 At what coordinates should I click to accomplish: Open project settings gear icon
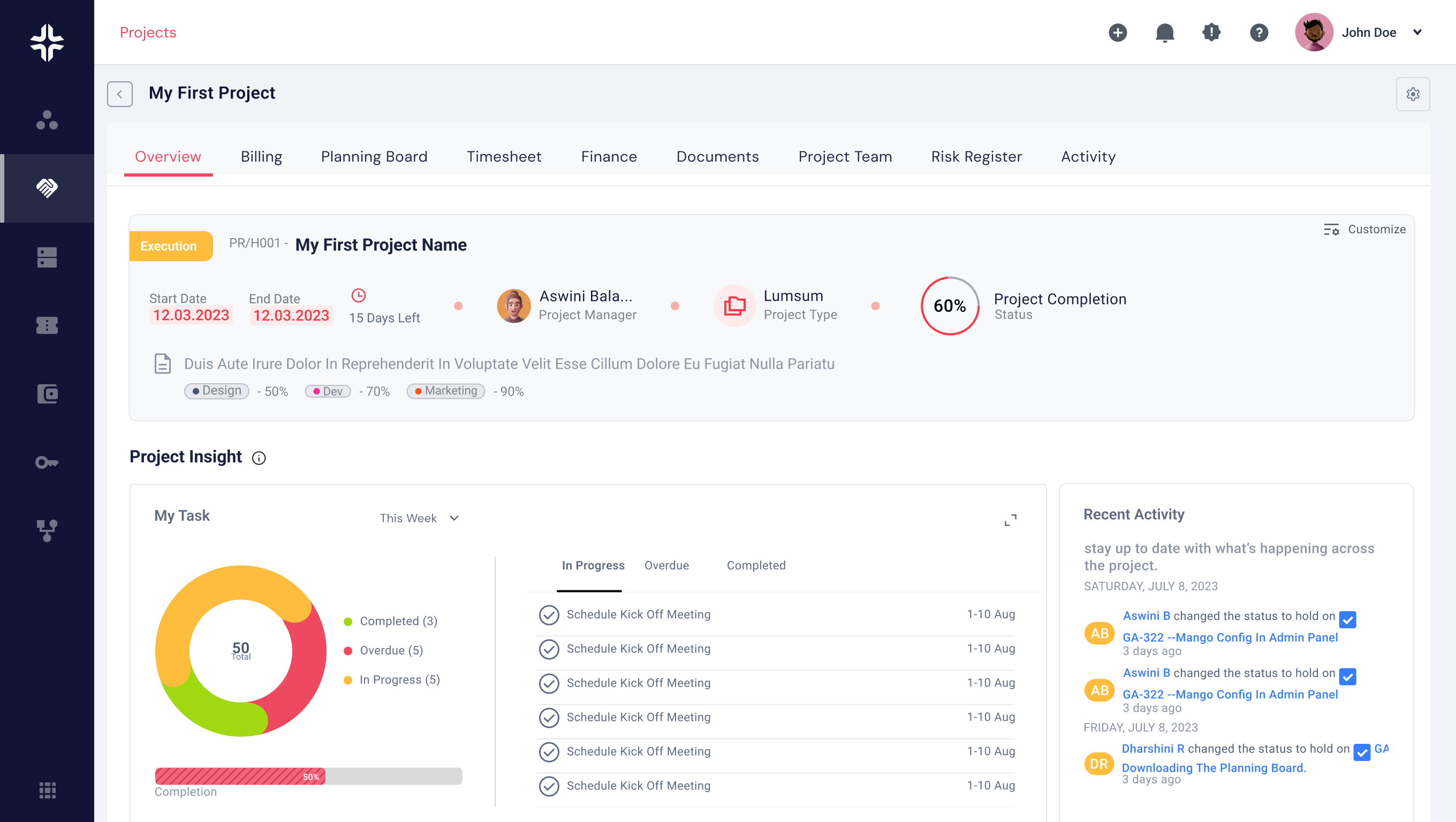[x=1413, y=94]
